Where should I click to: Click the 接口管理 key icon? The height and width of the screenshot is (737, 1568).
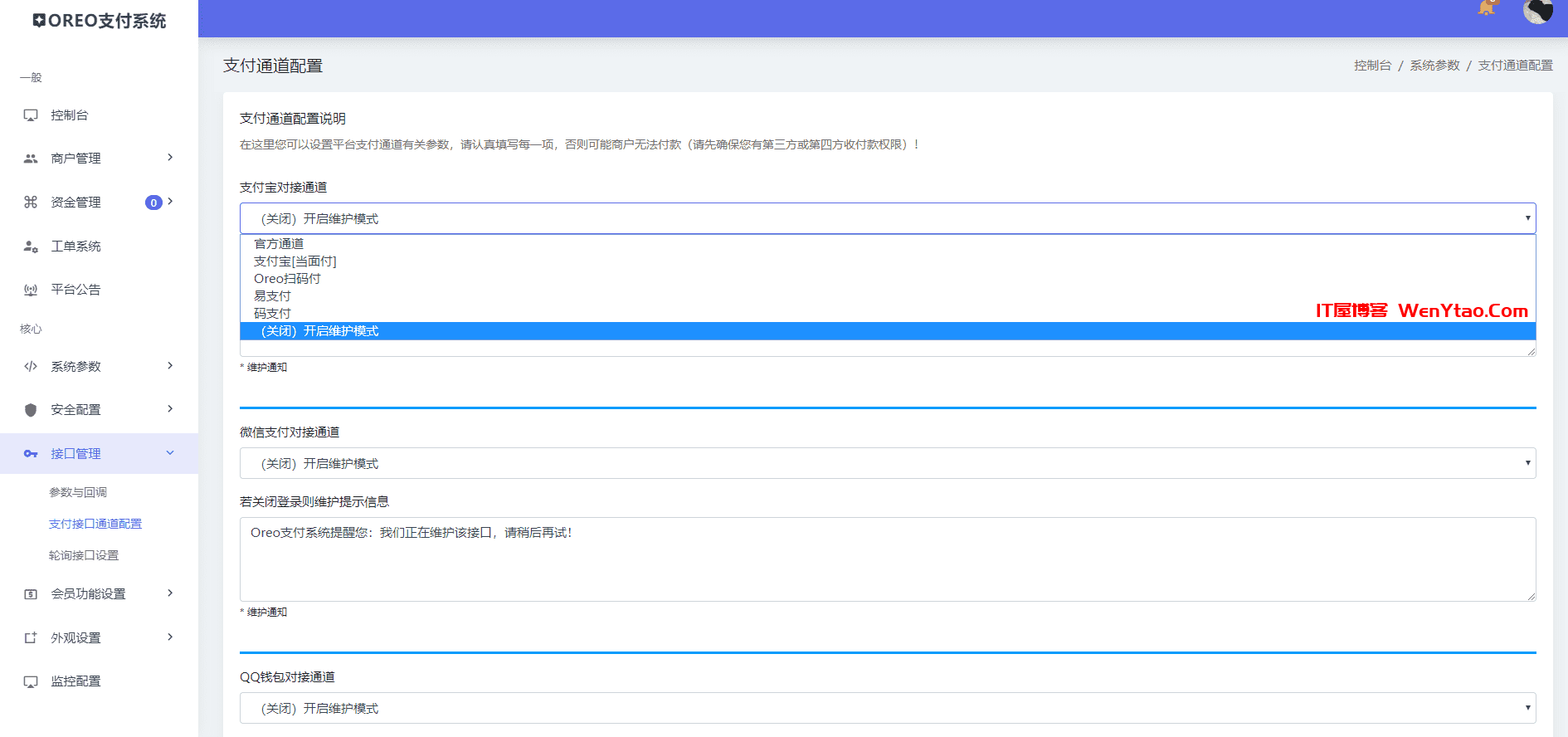31,454
